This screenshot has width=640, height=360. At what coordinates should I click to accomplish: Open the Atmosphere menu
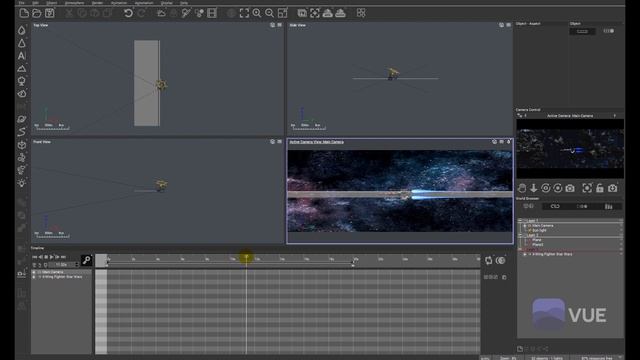point(74,3)
